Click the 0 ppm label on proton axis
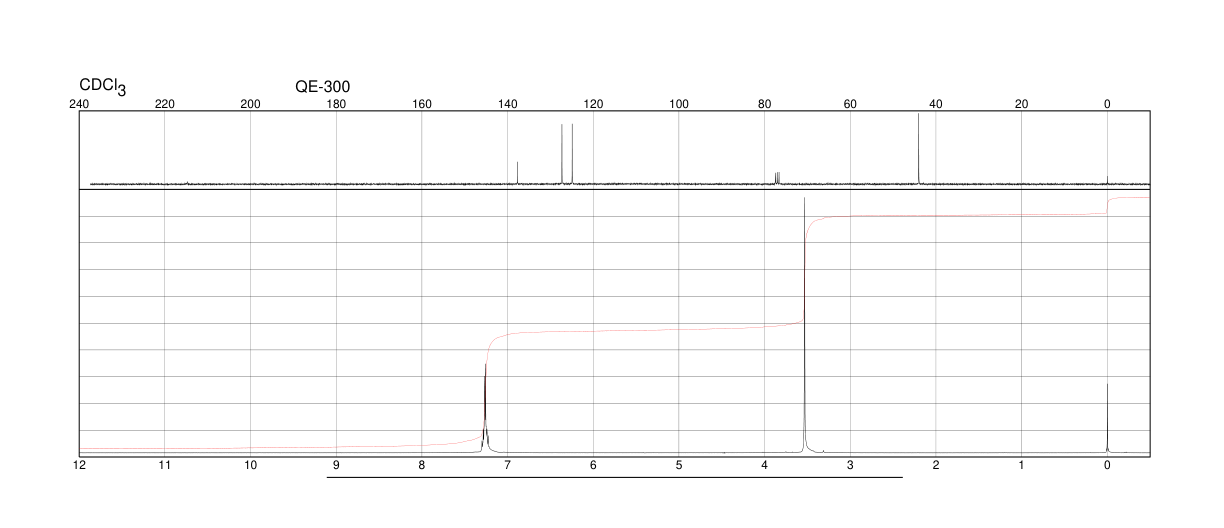The width and height of the screenshot is (1224, 528). point(1107,466)
